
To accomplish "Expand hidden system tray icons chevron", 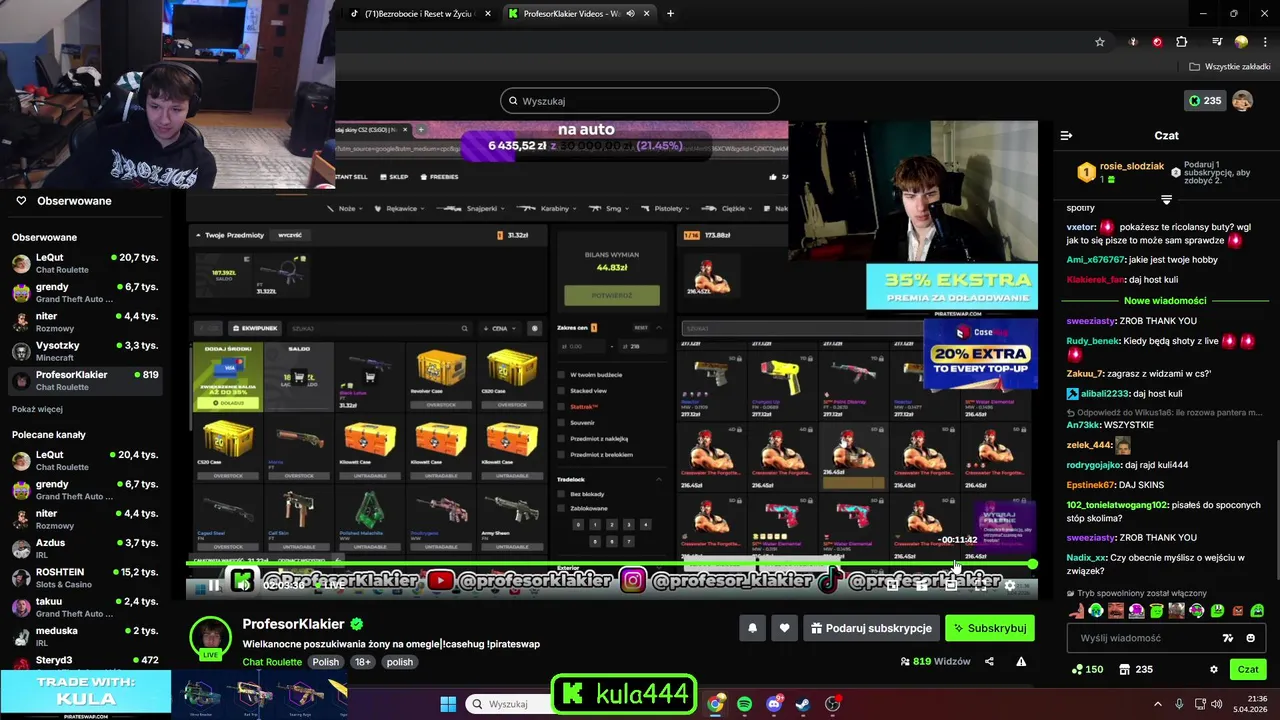I will 1158,704.
